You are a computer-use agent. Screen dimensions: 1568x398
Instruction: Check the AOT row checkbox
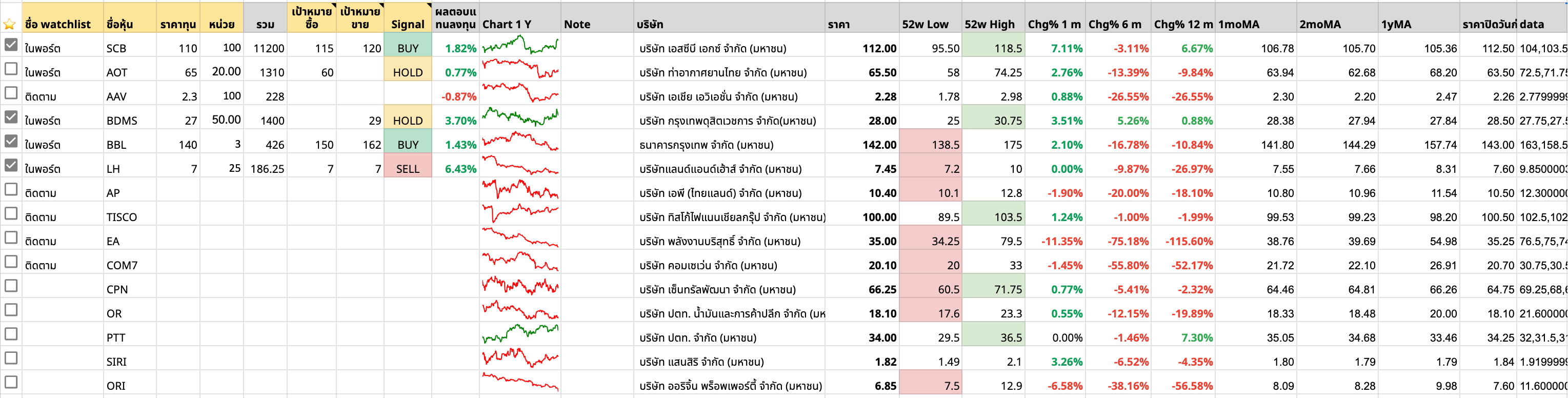point(11,69)
